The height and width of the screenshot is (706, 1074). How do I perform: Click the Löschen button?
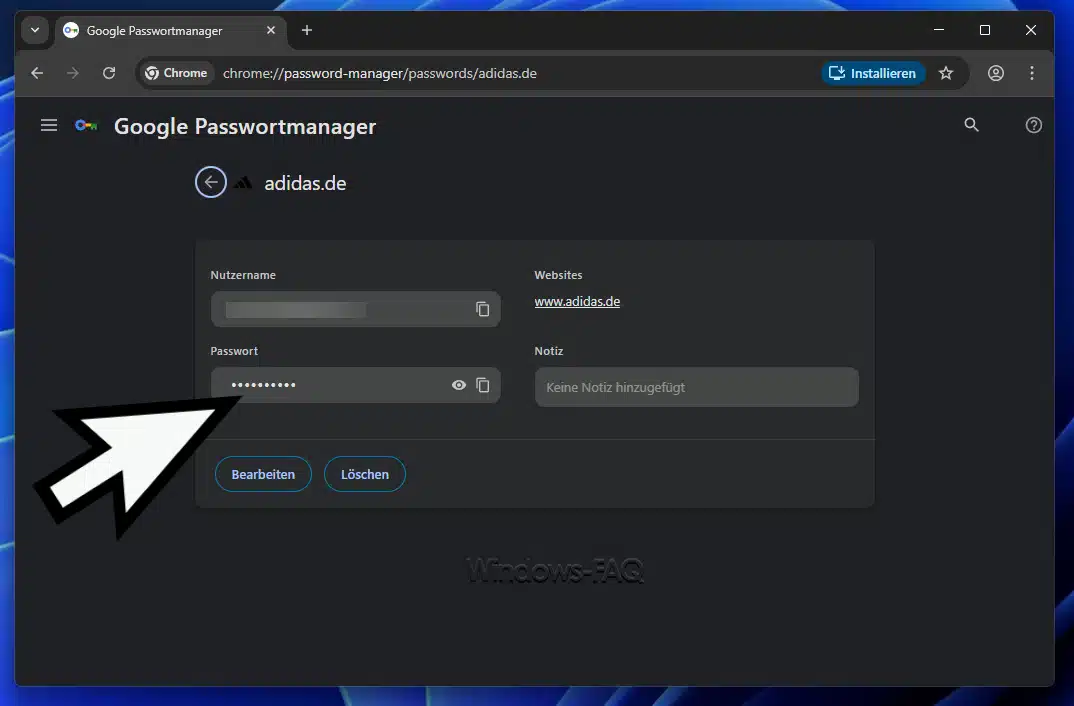tap(364, 474)
